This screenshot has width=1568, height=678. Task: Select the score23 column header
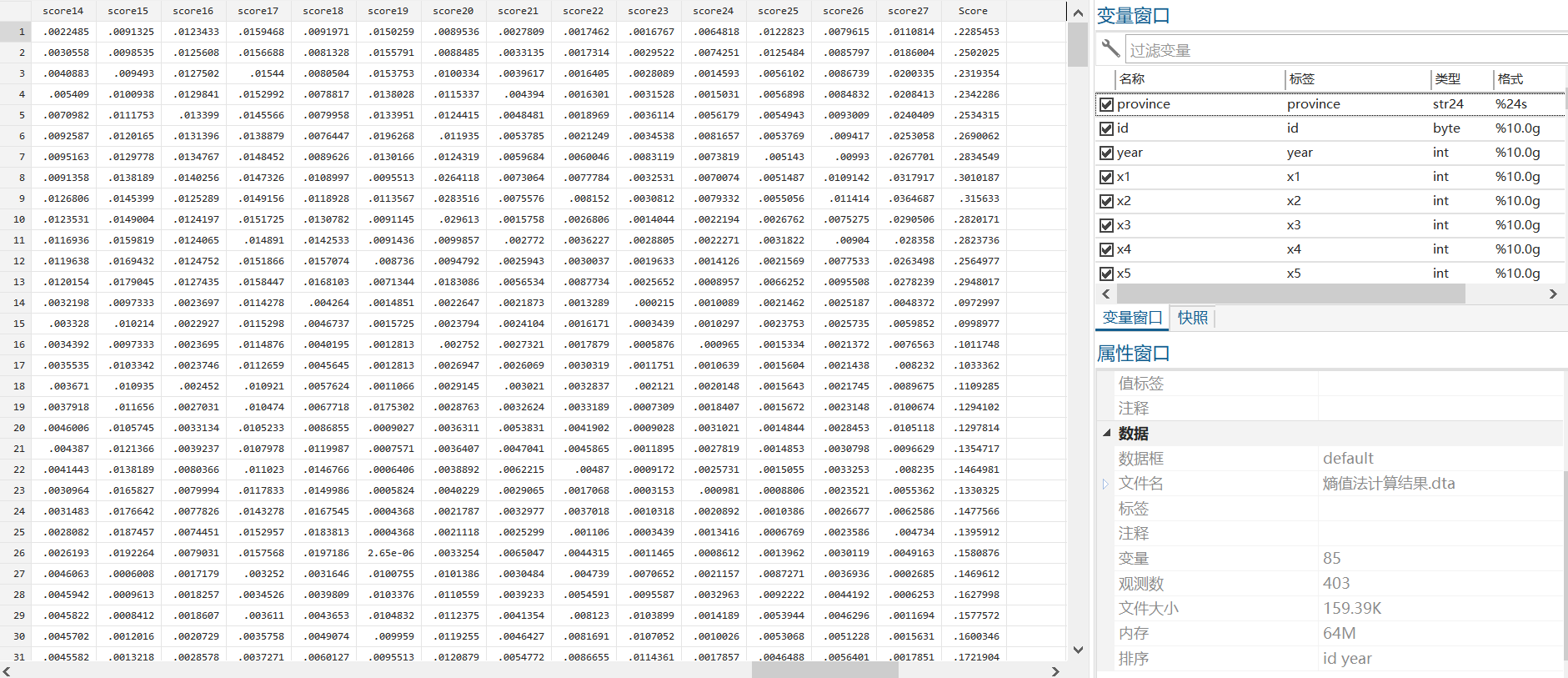tap(649, 11)
